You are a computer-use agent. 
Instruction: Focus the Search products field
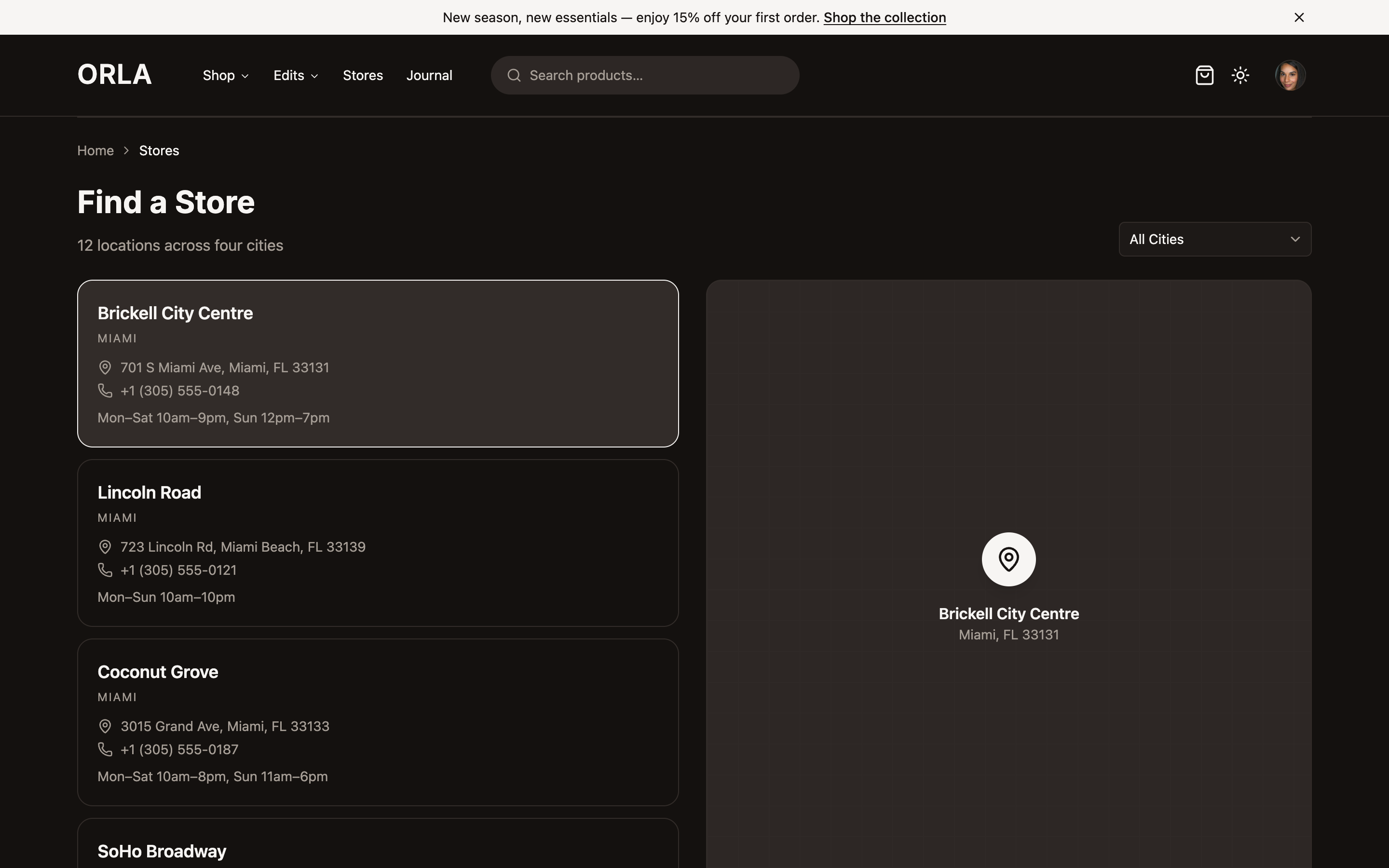click(x=645, y=75)
